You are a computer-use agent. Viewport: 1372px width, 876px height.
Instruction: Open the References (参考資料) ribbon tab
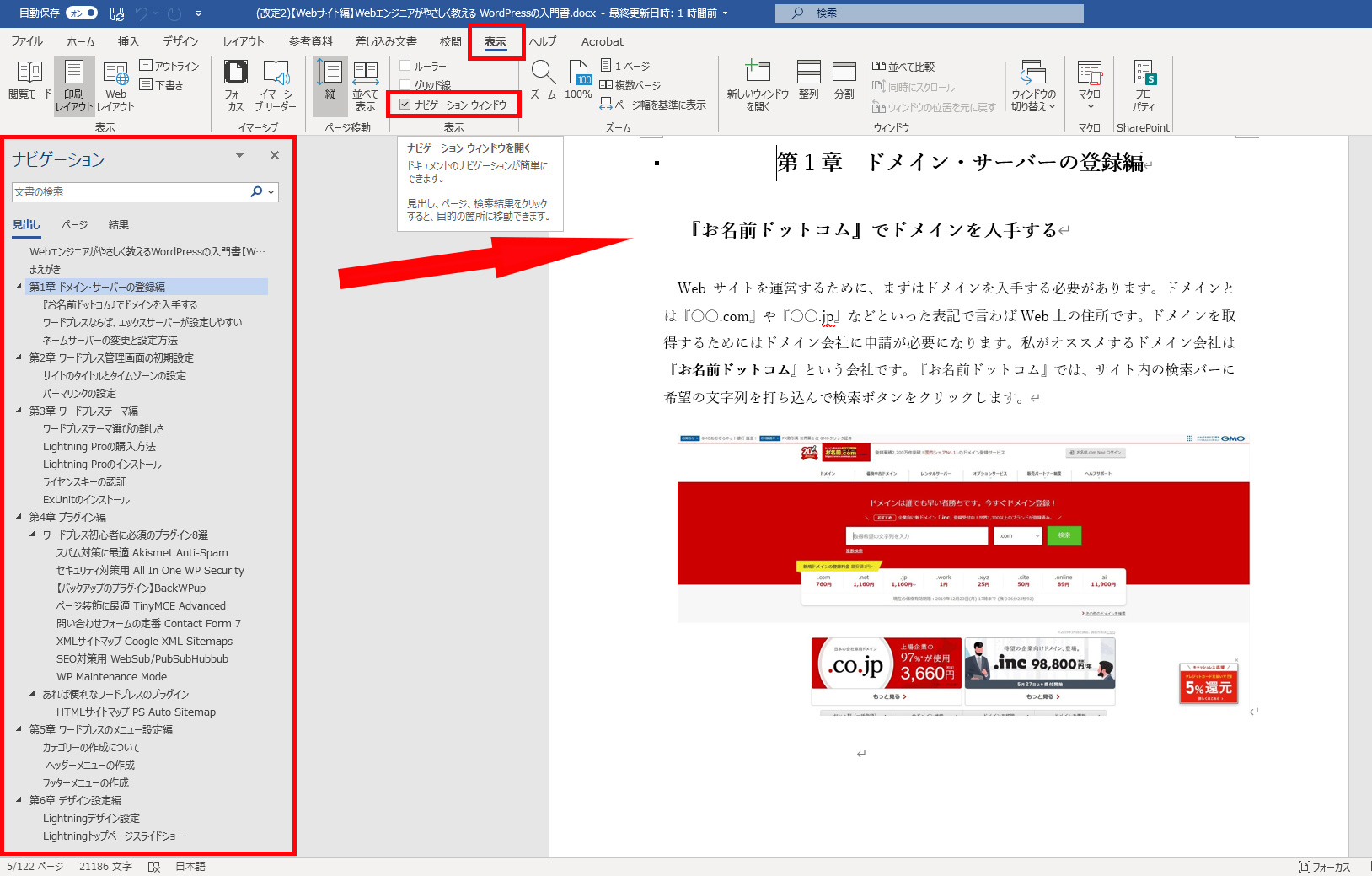click(311, 41)
